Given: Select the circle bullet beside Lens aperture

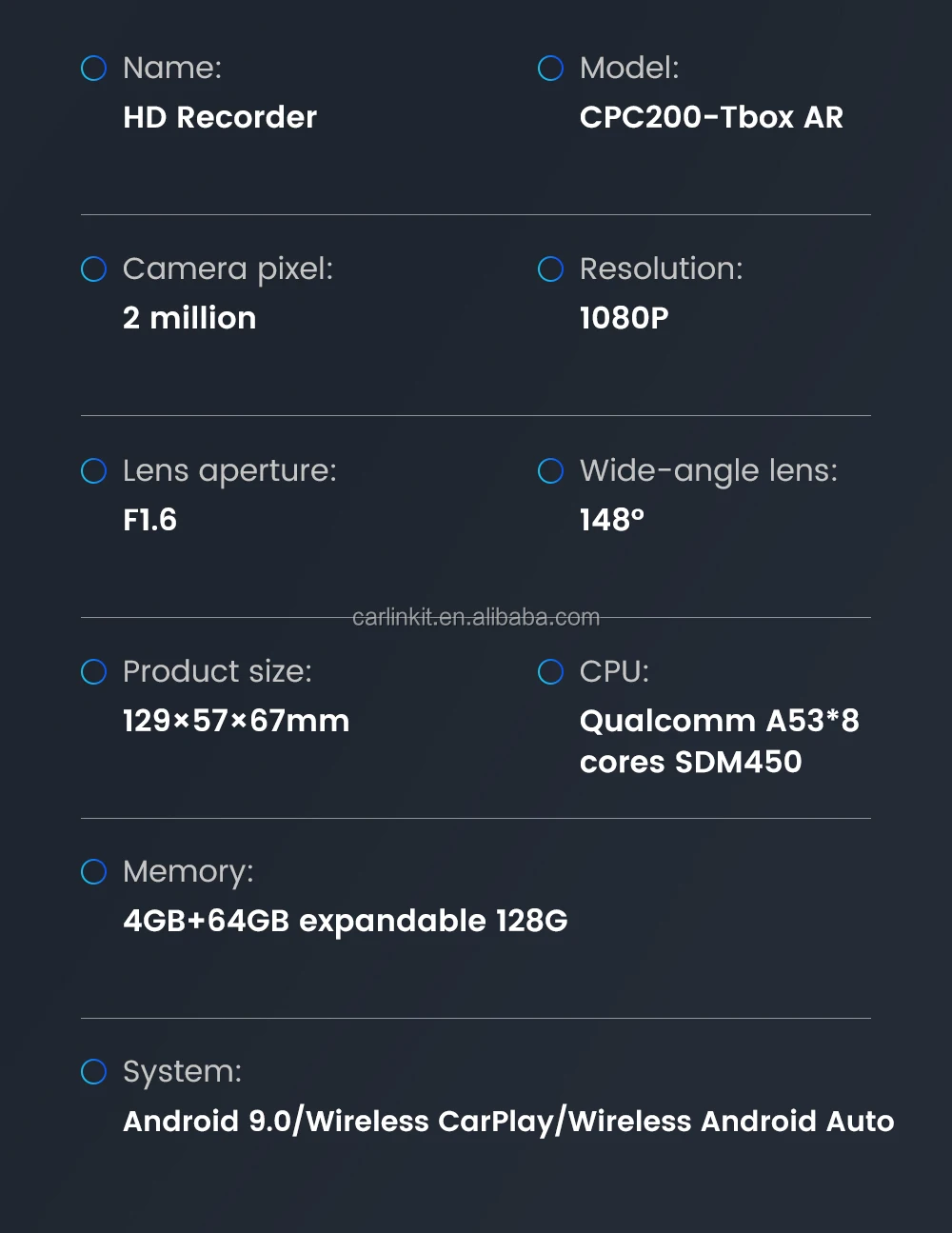Looking at the screenshot, I should coord(93,471).
